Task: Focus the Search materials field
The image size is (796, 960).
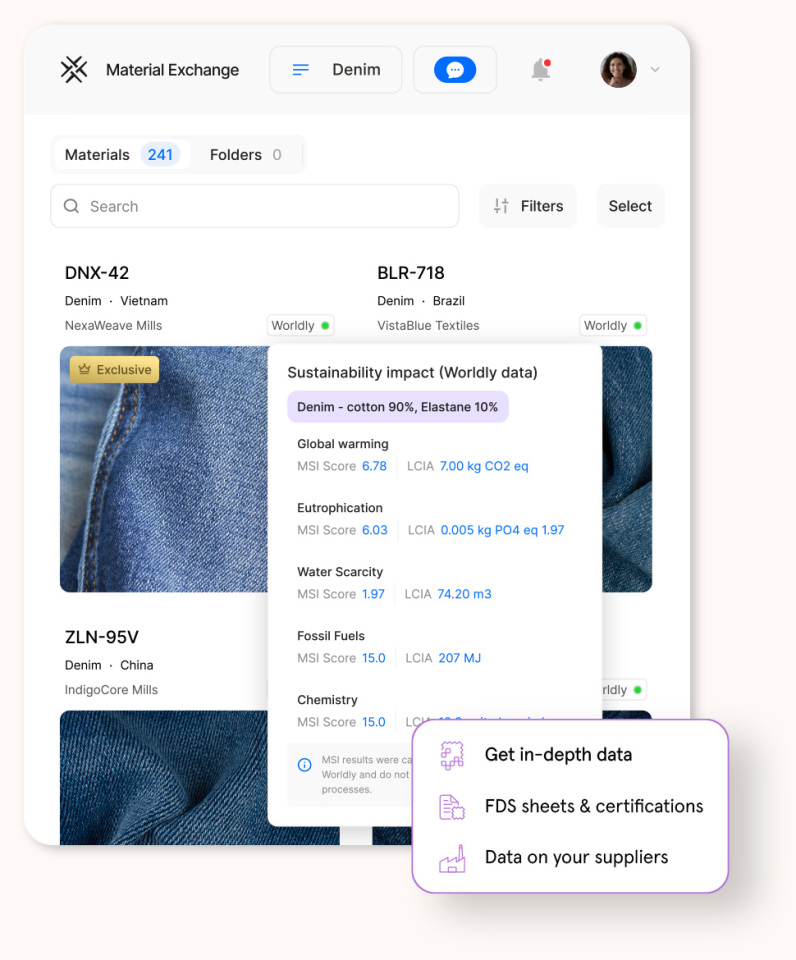Action: [x=255, y=206]
